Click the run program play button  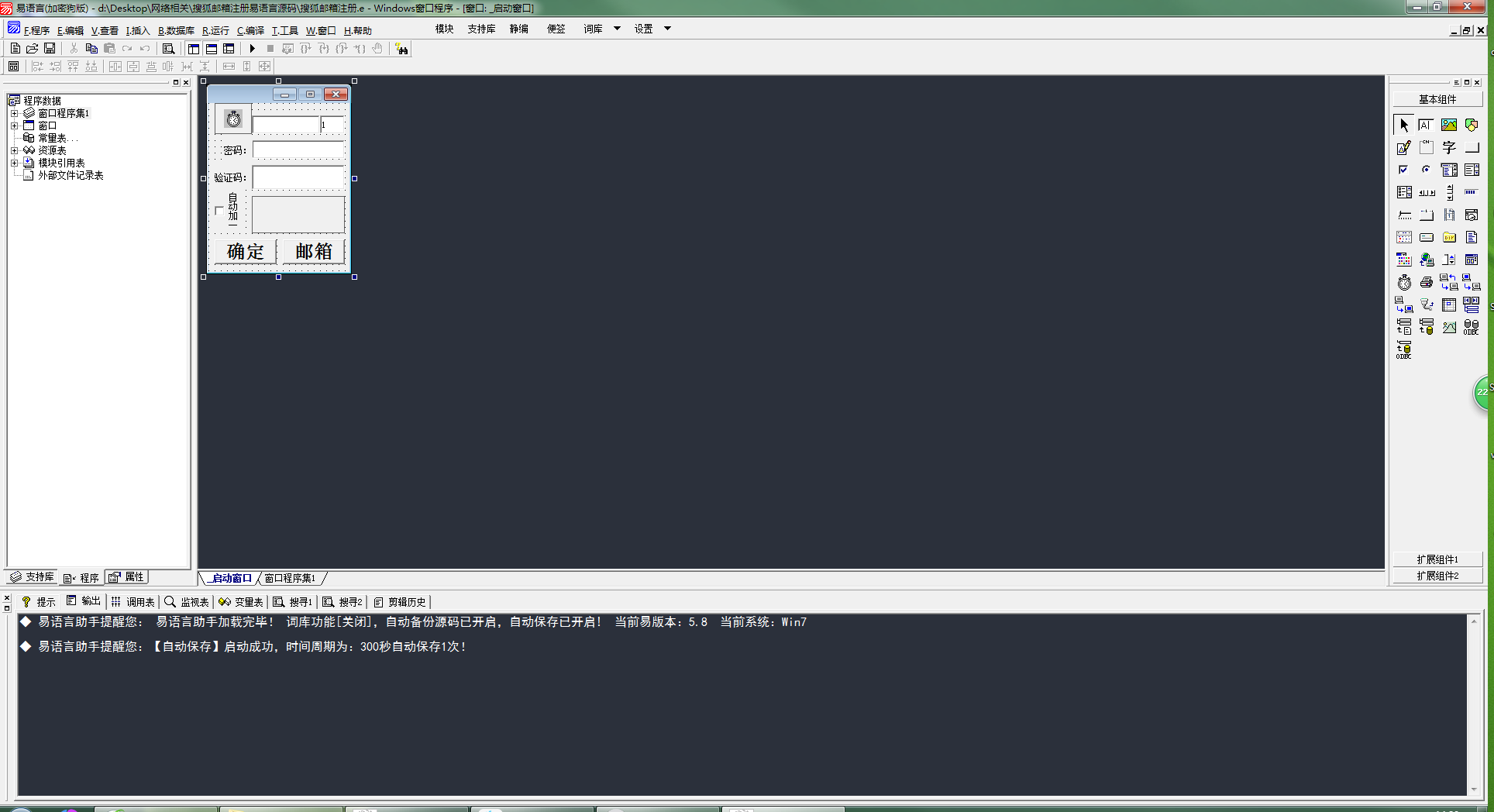click(252, 49)
